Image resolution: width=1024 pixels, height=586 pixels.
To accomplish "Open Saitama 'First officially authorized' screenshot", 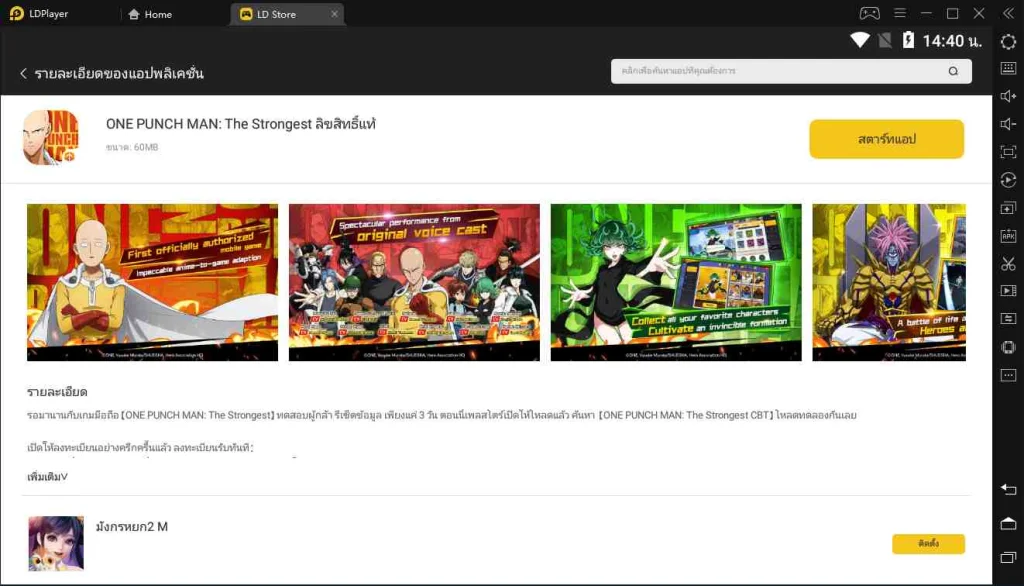I will tap(152, 282).
